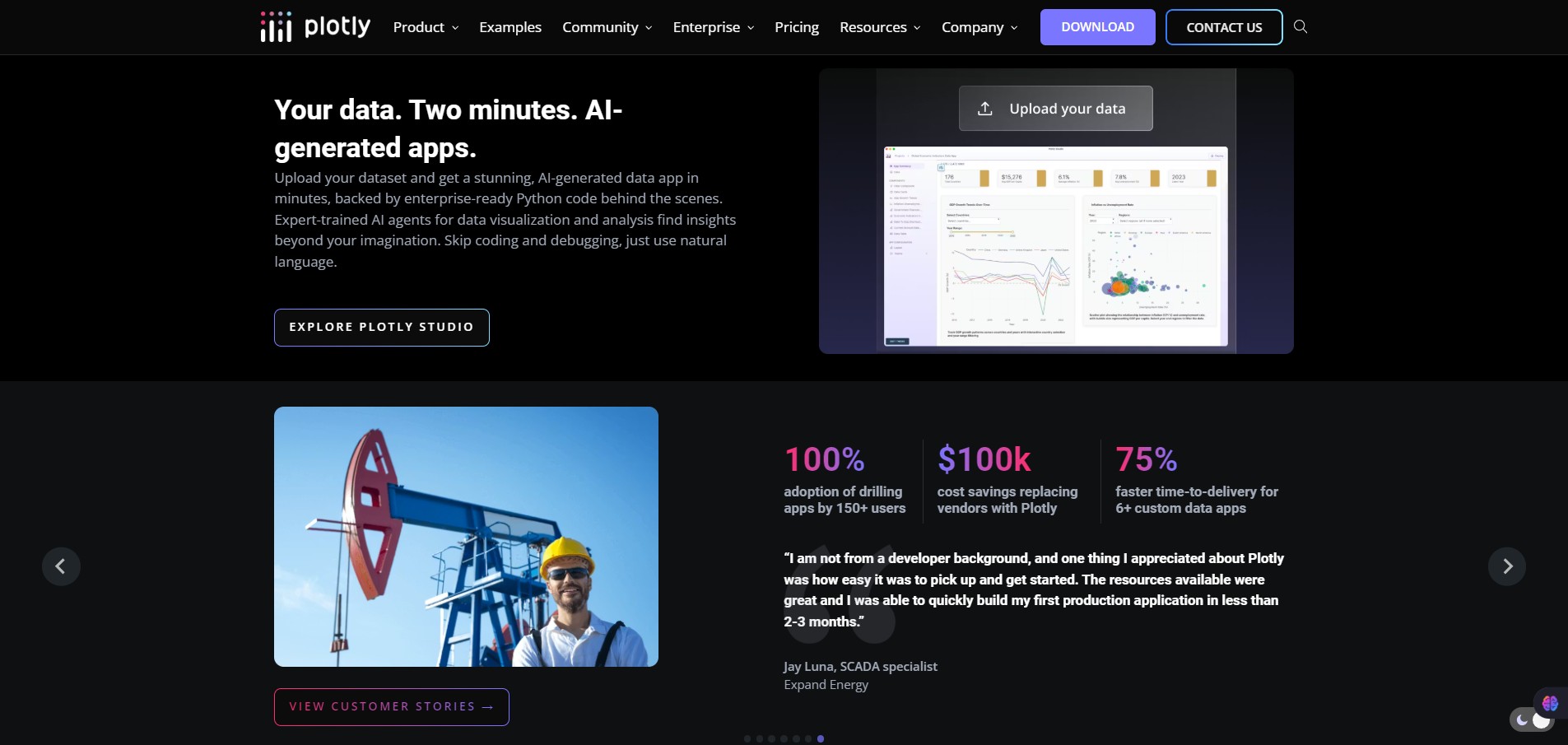Open the dashboard preview screenshot

[x=1056, y=246]
